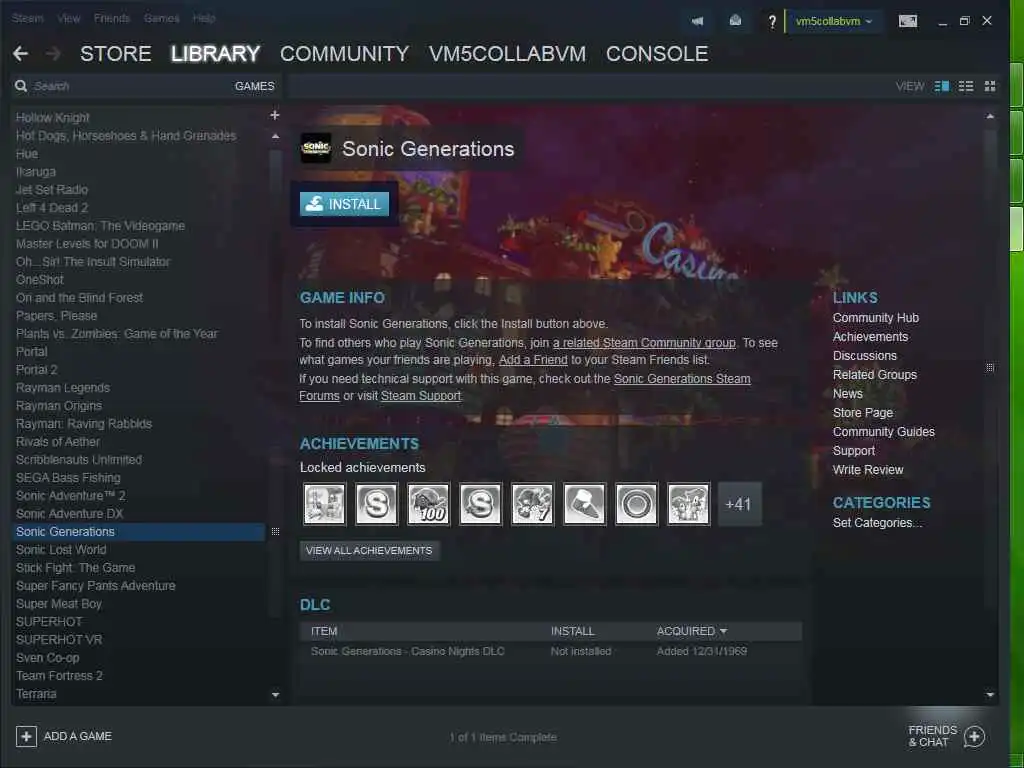Select Papers, Please in games list
Image resolution: width=1024 pixels, height=768 pixels.
[56, 315]
